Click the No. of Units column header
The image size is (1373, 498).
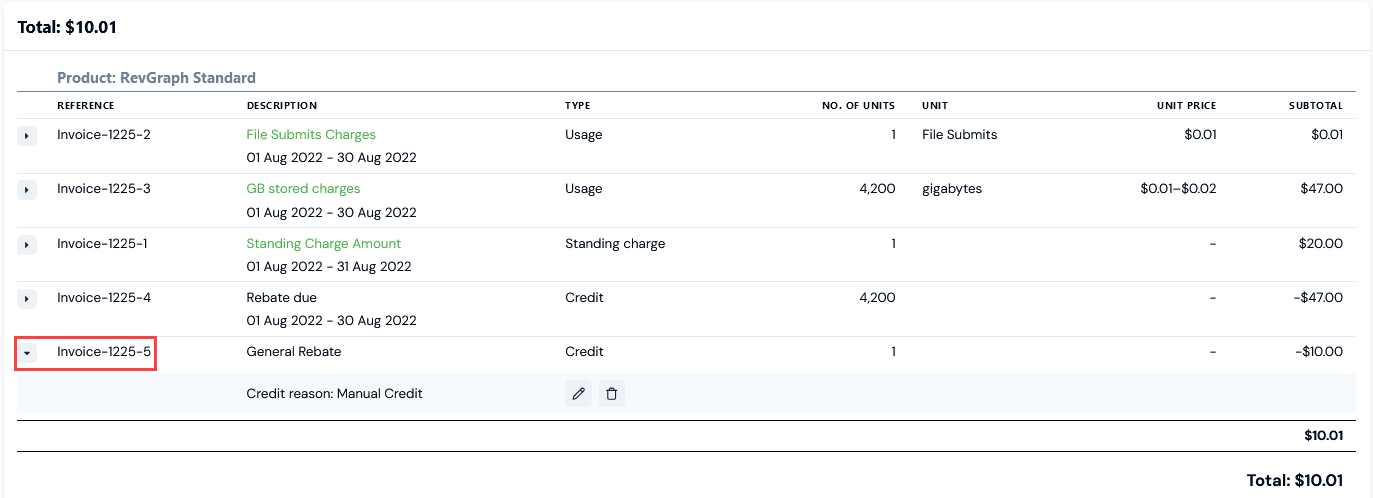click(859, 105)
